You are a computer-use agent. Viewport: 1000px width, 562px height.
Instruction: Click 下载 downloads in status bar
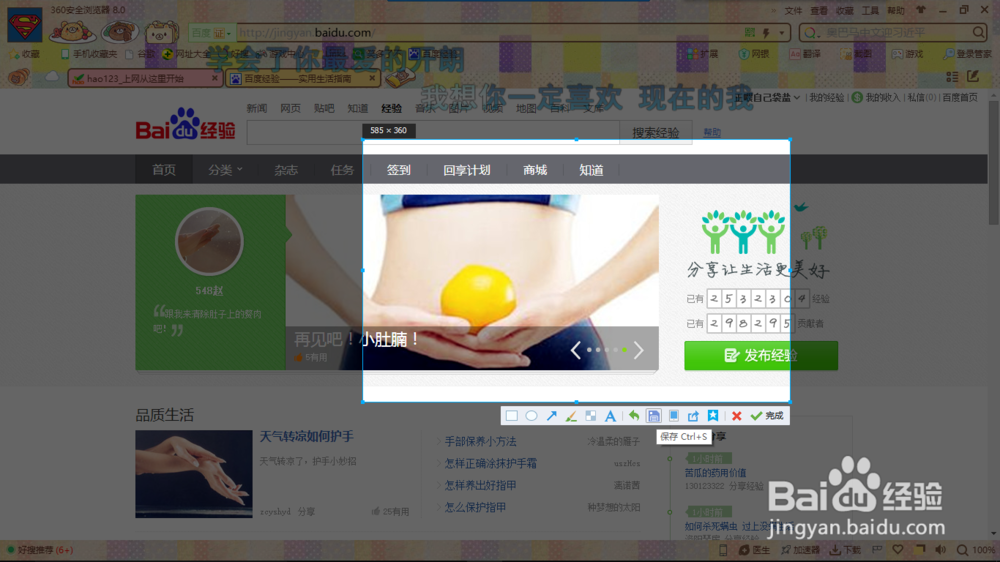coord(845,550)
